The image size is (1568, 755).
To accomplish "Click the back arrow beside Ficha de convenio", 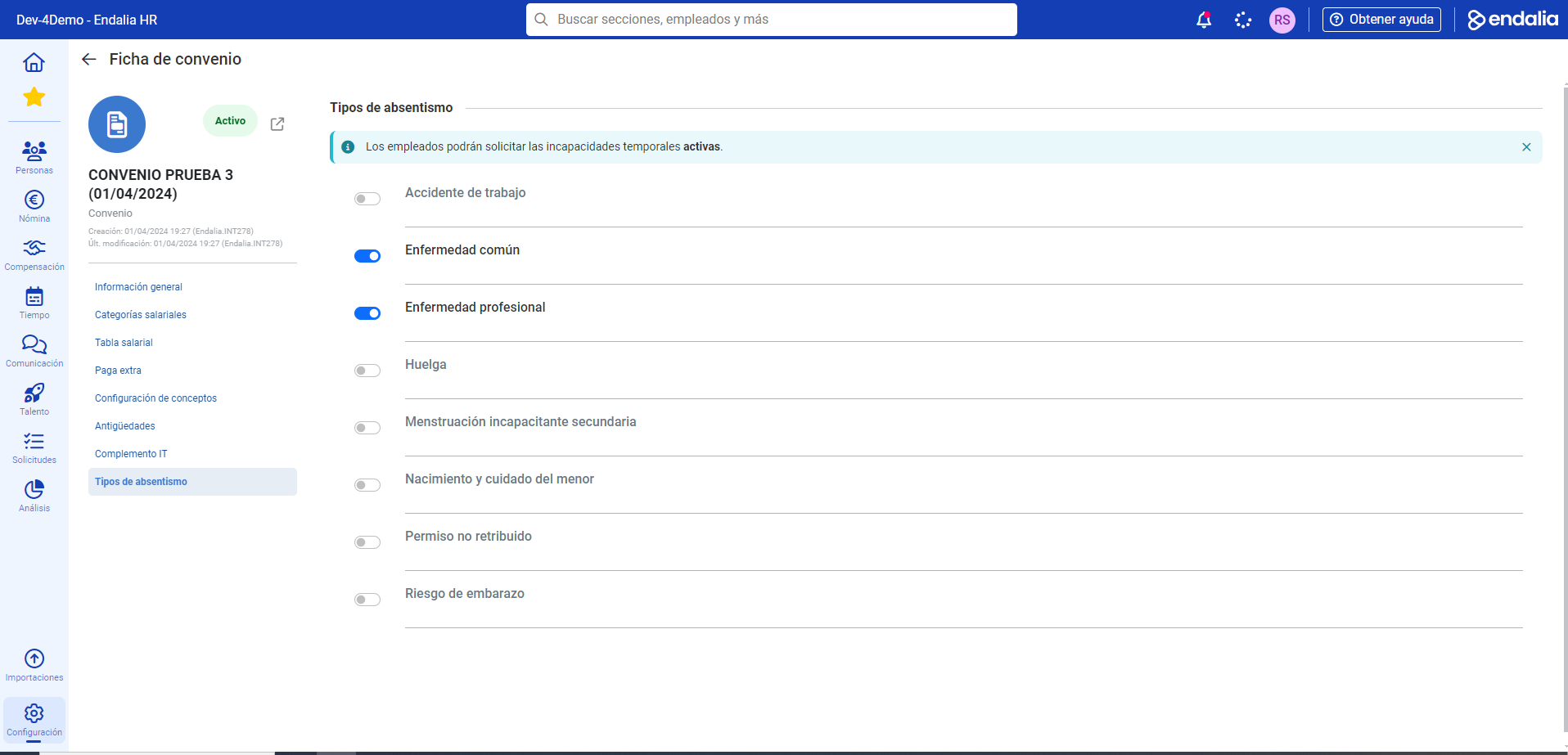I will click(89, 59).
